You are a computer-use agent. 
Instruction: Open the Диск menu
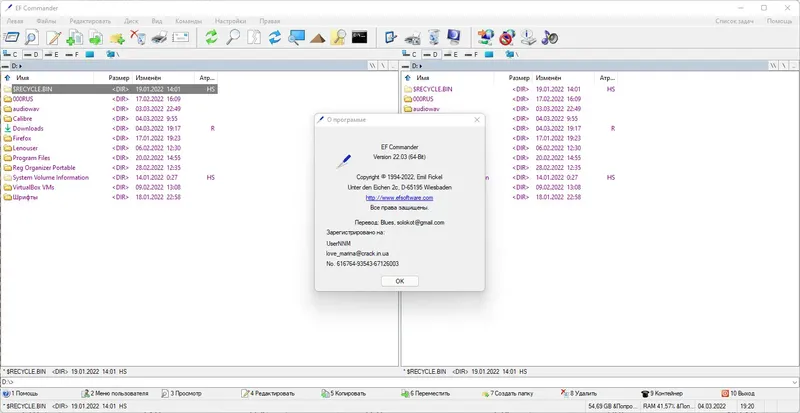pos(131,21)
